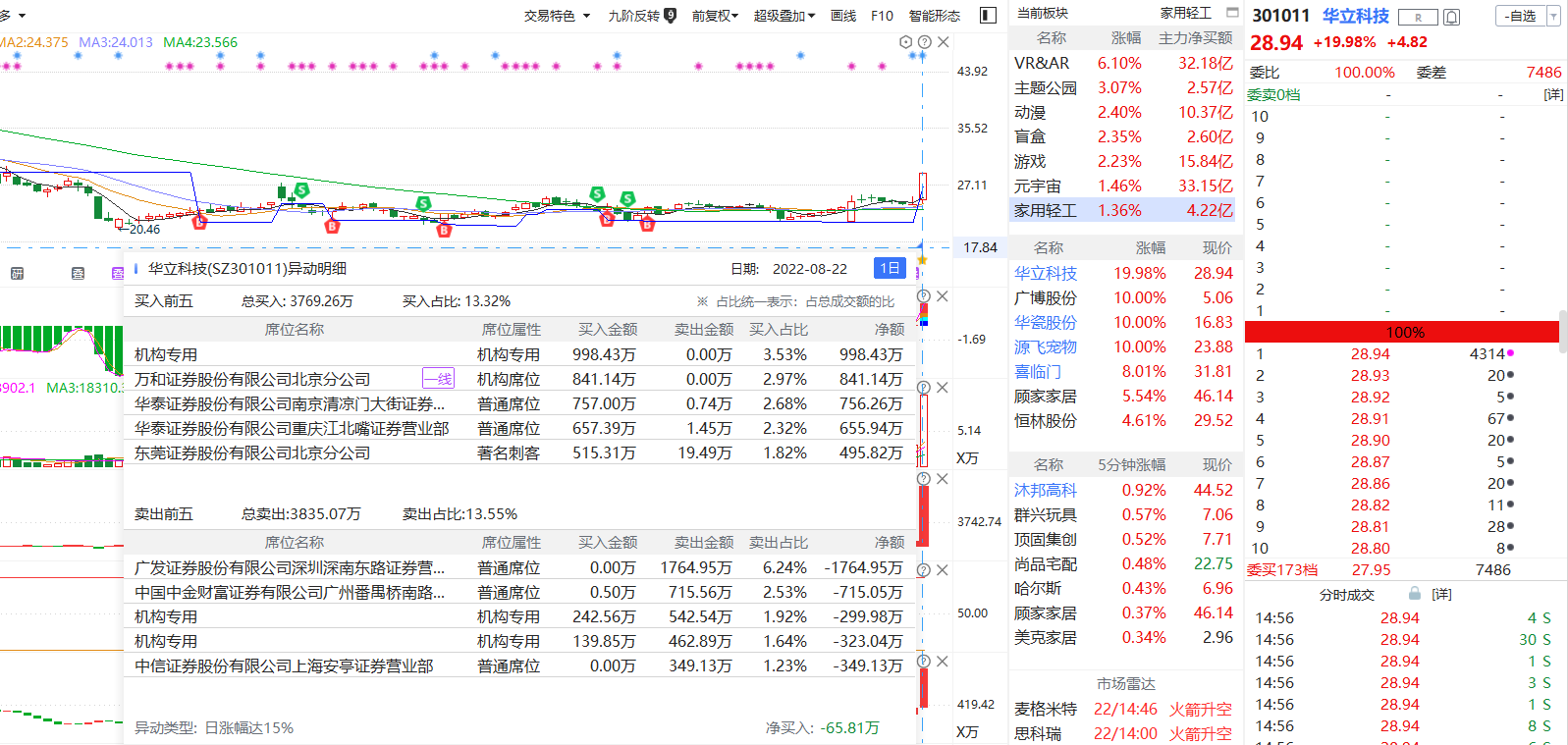1568x745 pixels.
Task: Open the main chart help icon
Action: (x=924, y=42)
